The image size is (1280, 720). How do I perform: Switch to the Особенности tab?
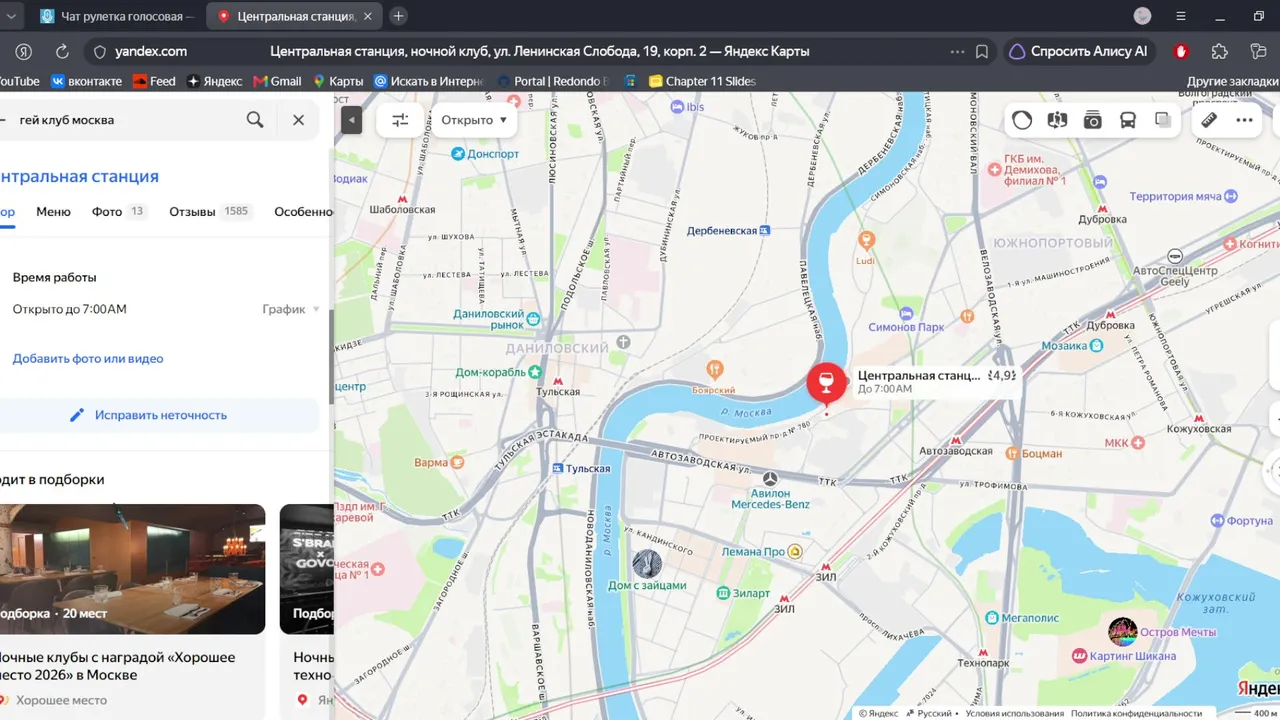[x=304, y=211]
